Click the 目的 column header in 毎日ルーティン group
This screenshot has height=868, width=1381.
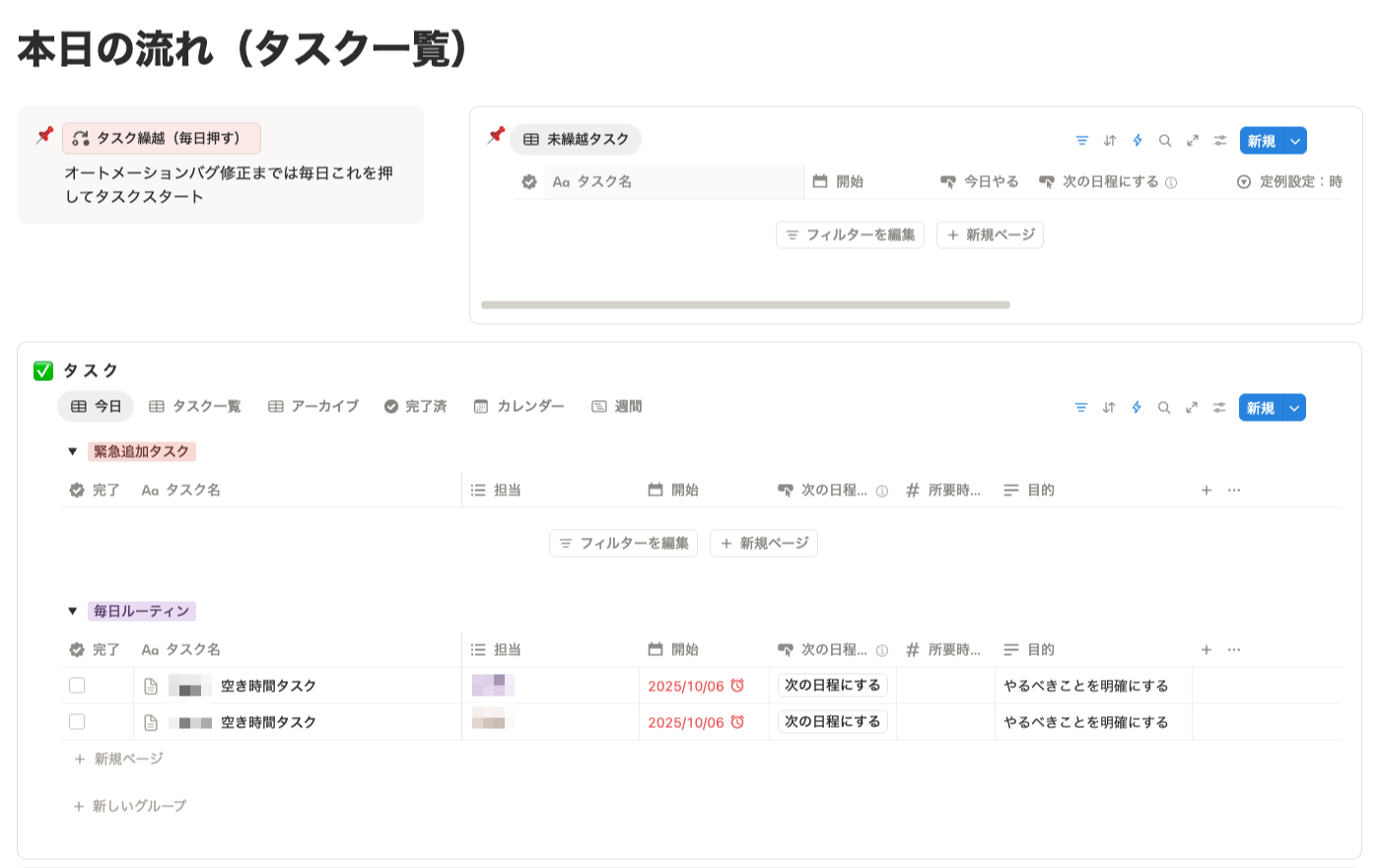click(x=1029, y=649)
